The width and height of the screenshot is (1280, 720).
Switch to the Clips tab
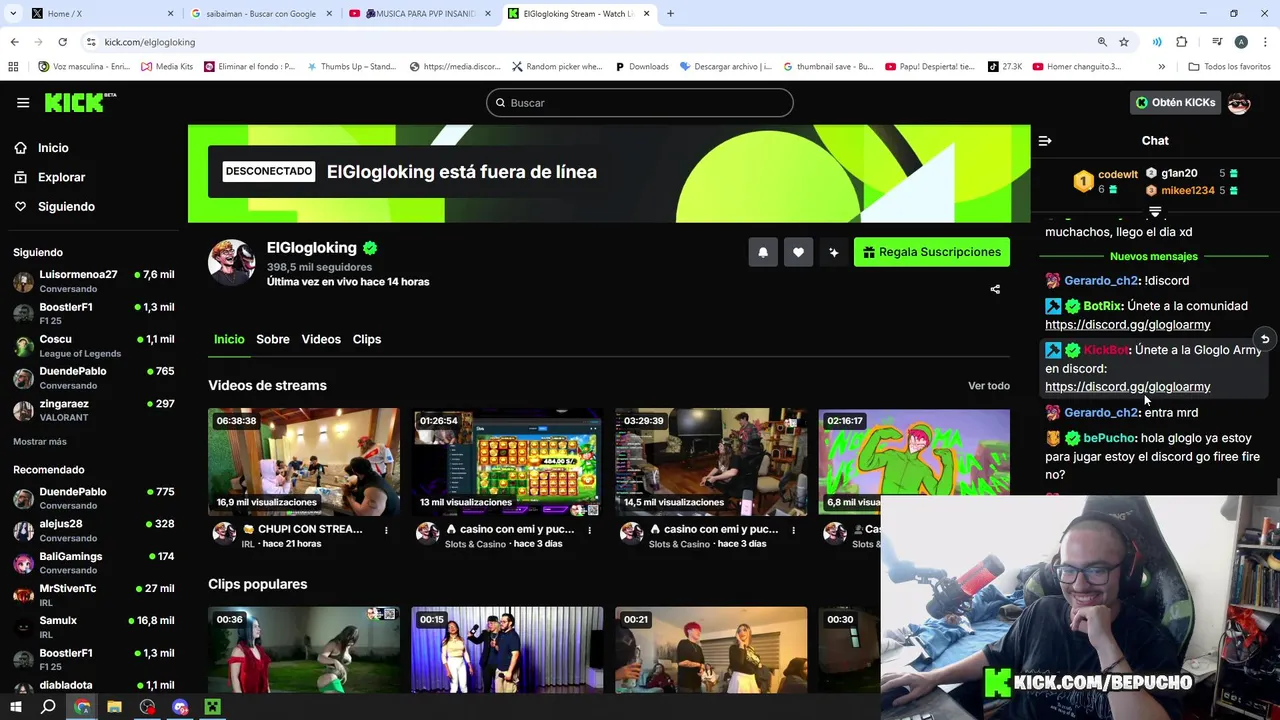(367, 339)
